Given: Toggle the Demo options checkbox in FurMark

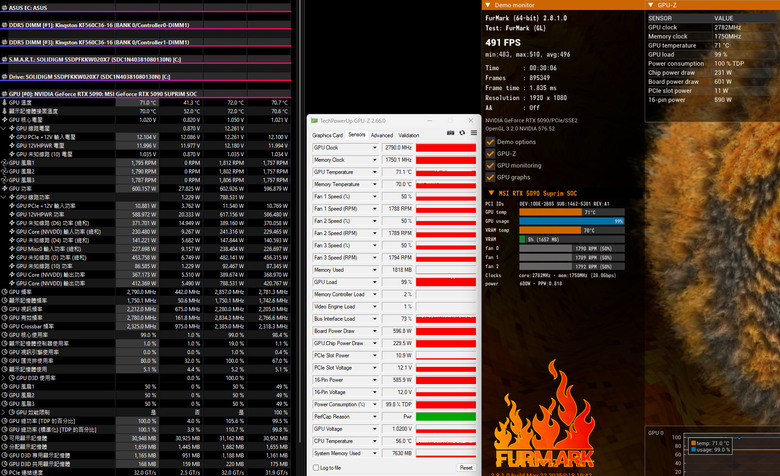Looking at the screenshot, I should [x=490, y=142].
